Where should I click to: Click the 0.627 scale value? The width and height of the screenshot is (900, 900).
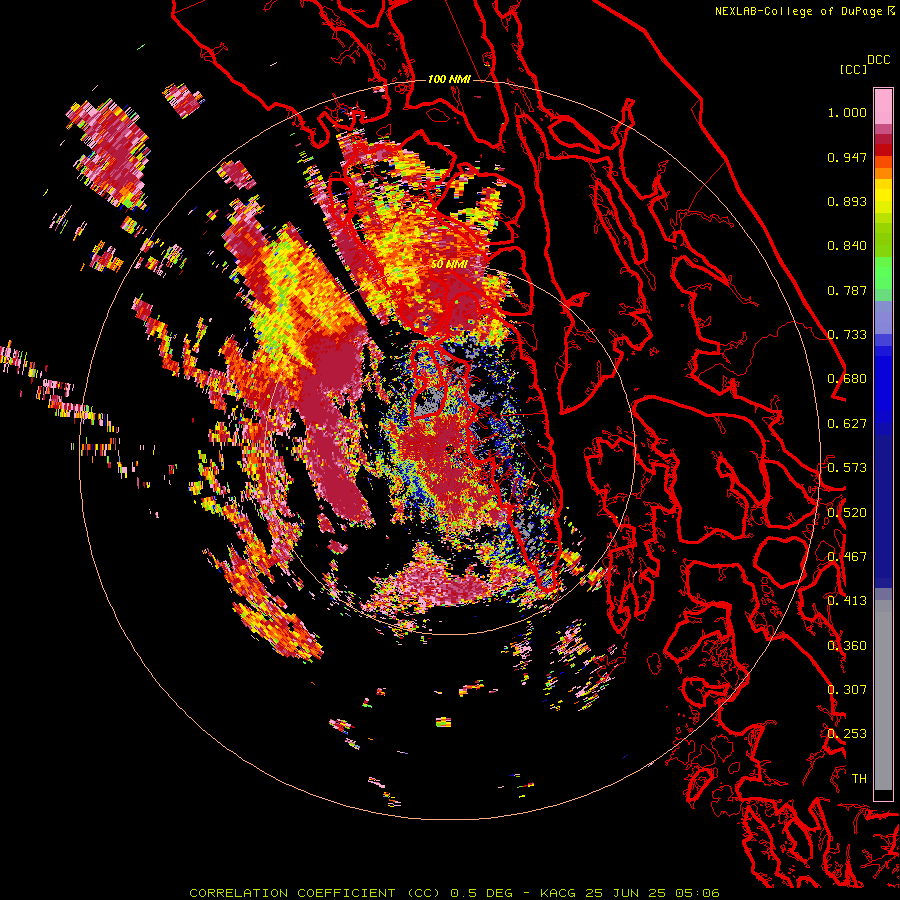tap(847, 424)
